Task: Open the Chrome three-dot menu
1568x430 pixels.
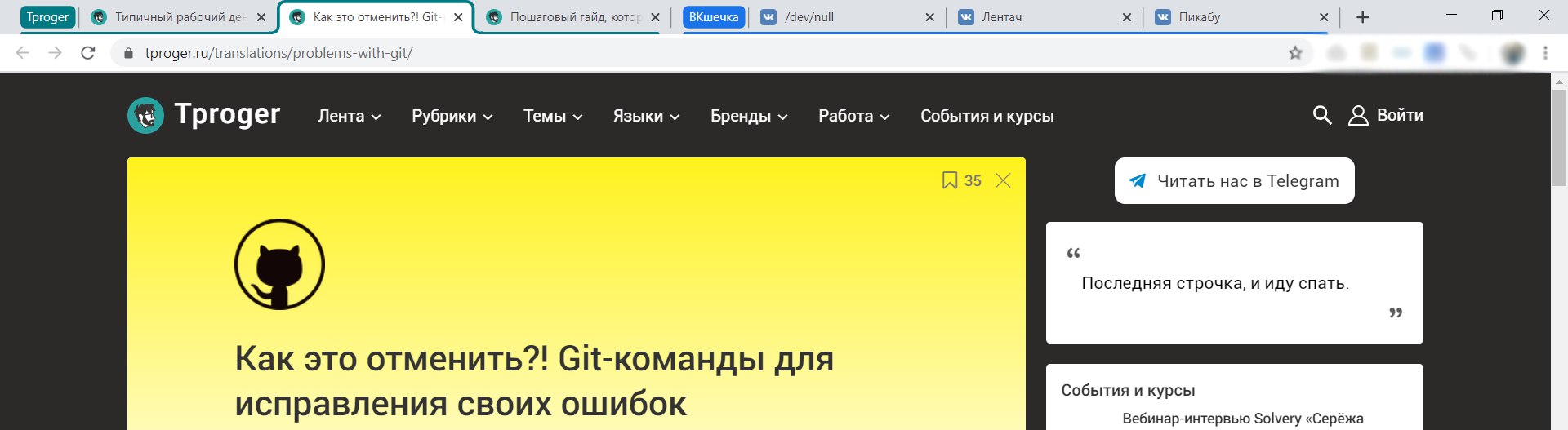Action: [1545, 53]
